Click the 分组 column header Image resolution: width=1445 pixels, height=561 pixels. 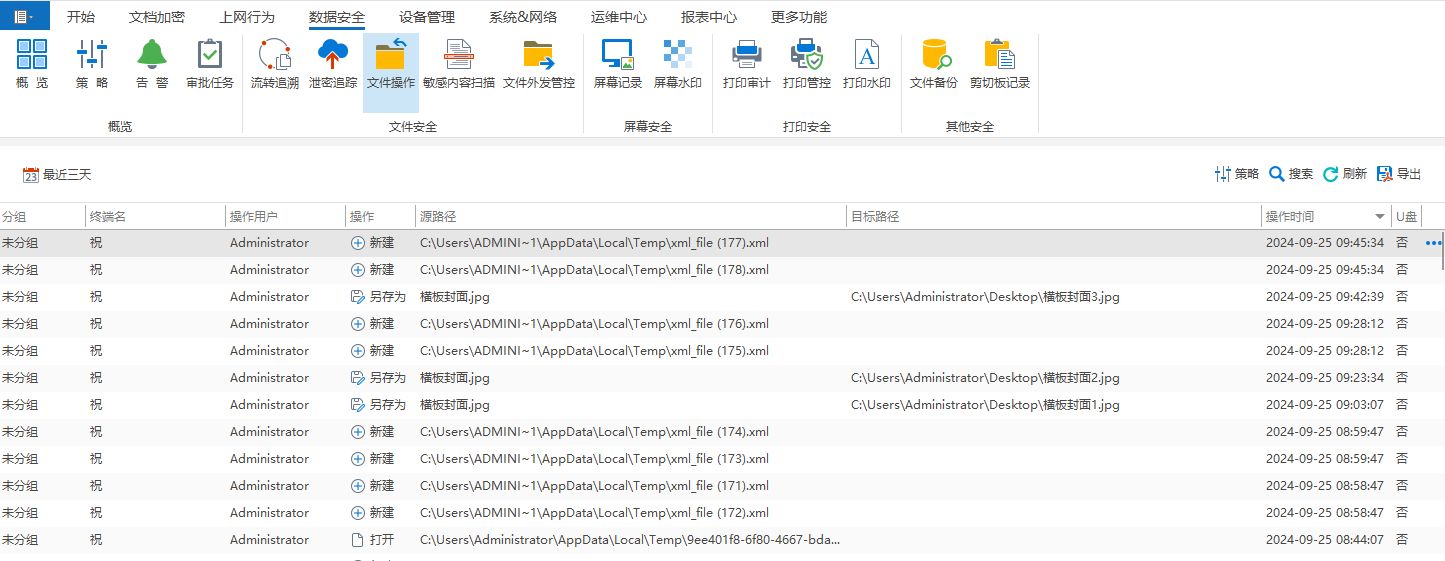(x=42, y=216)
